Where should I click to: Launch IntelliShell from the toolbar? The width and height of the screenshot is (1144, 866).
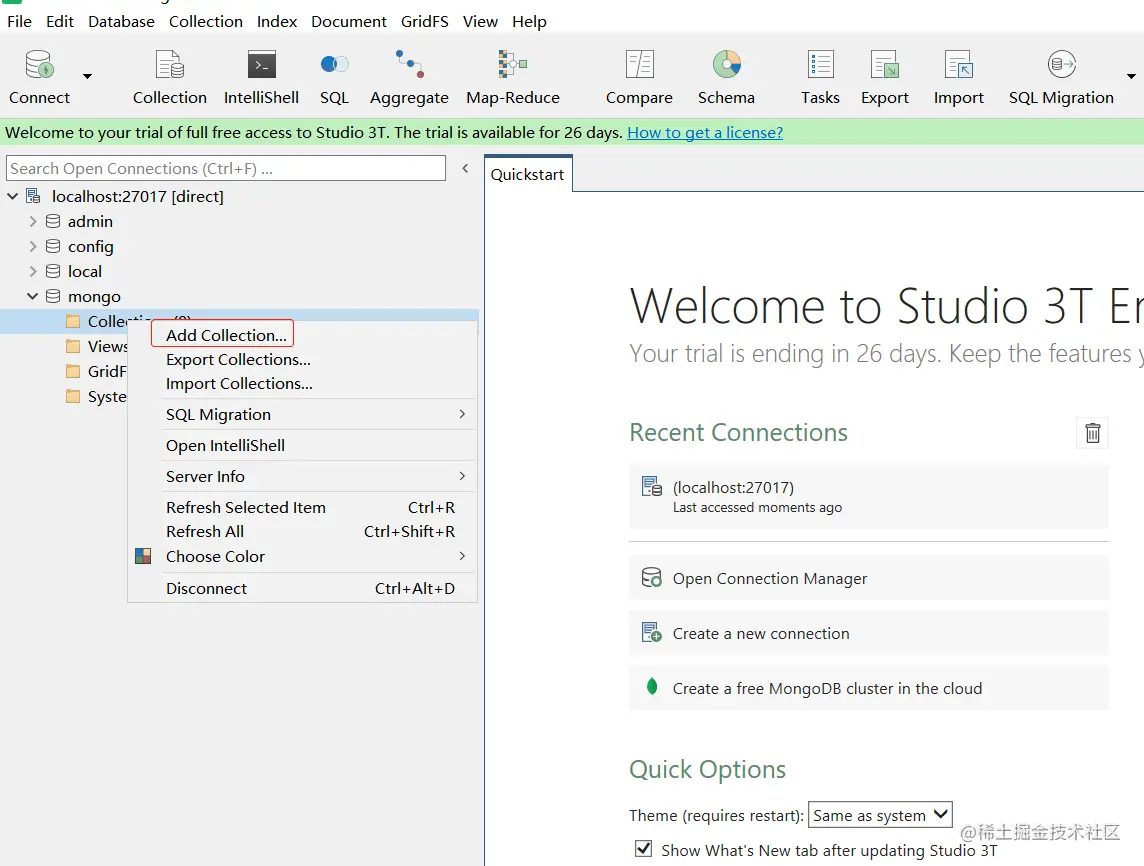(261, 77)
